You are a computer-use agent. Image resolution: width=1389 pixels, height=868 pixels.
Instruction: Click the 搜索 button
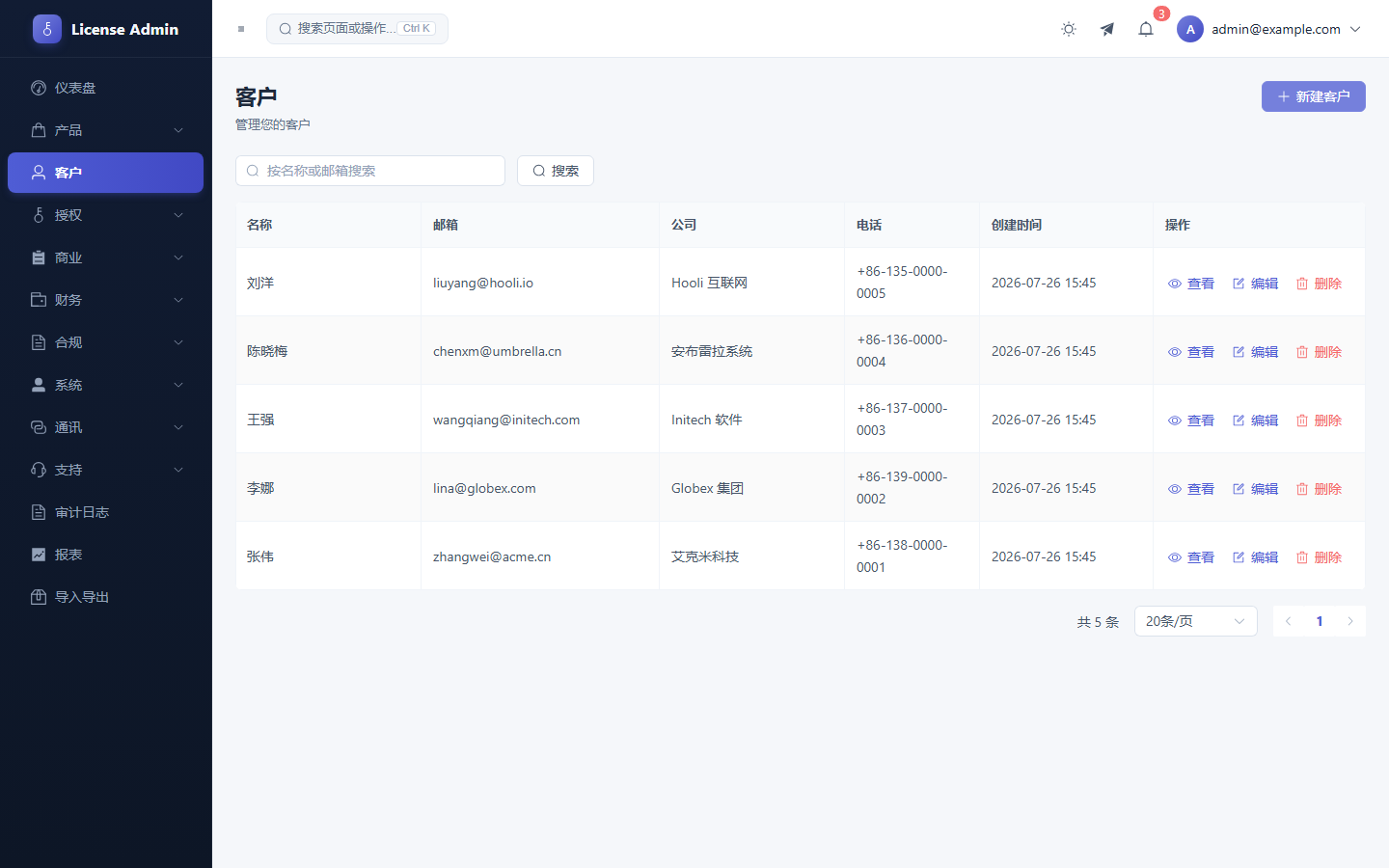[556, 171]
